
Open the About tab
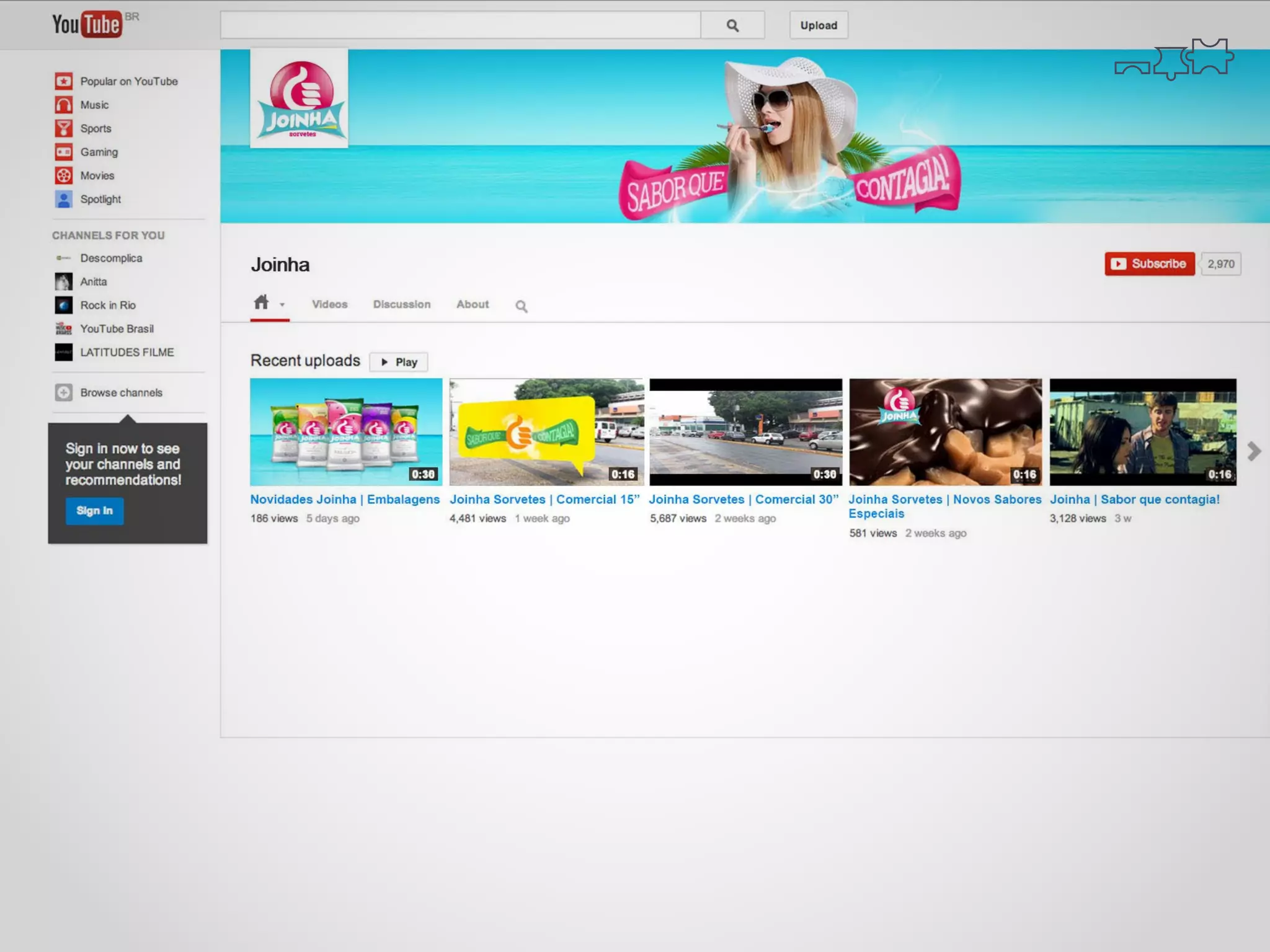[473, 304]
